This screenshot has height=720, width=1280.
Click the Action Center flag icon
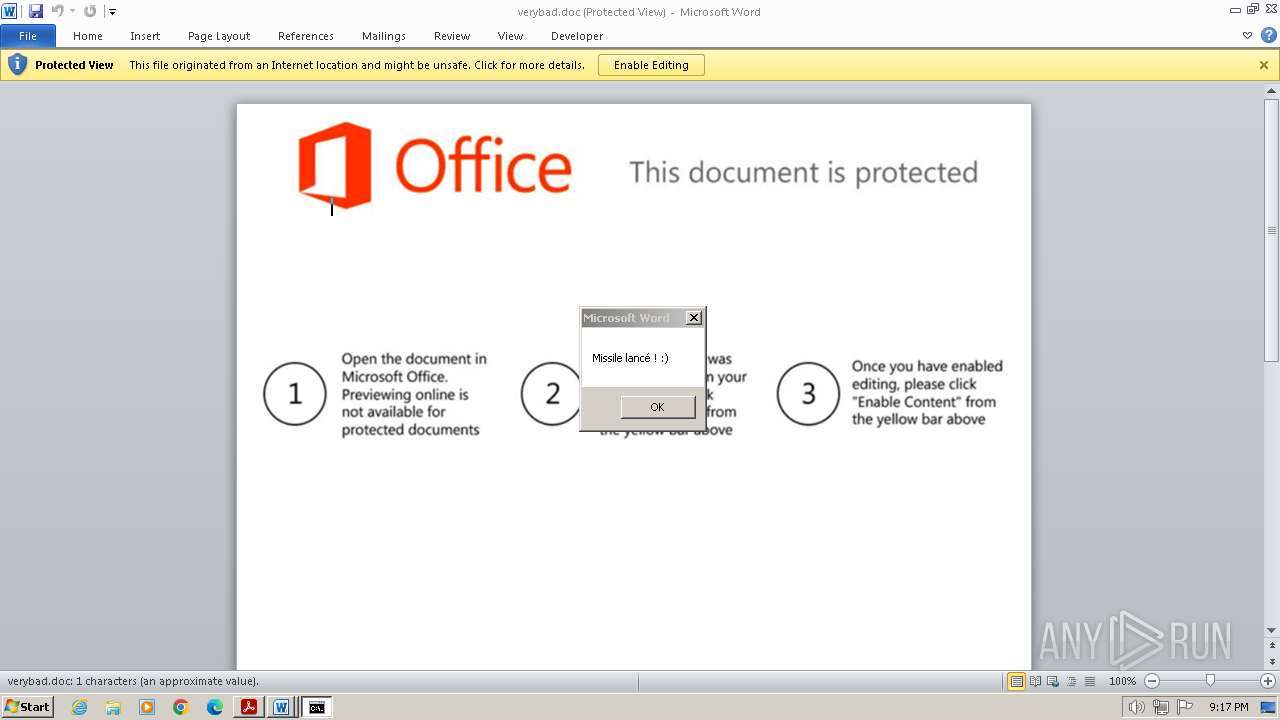(1185, 707)
